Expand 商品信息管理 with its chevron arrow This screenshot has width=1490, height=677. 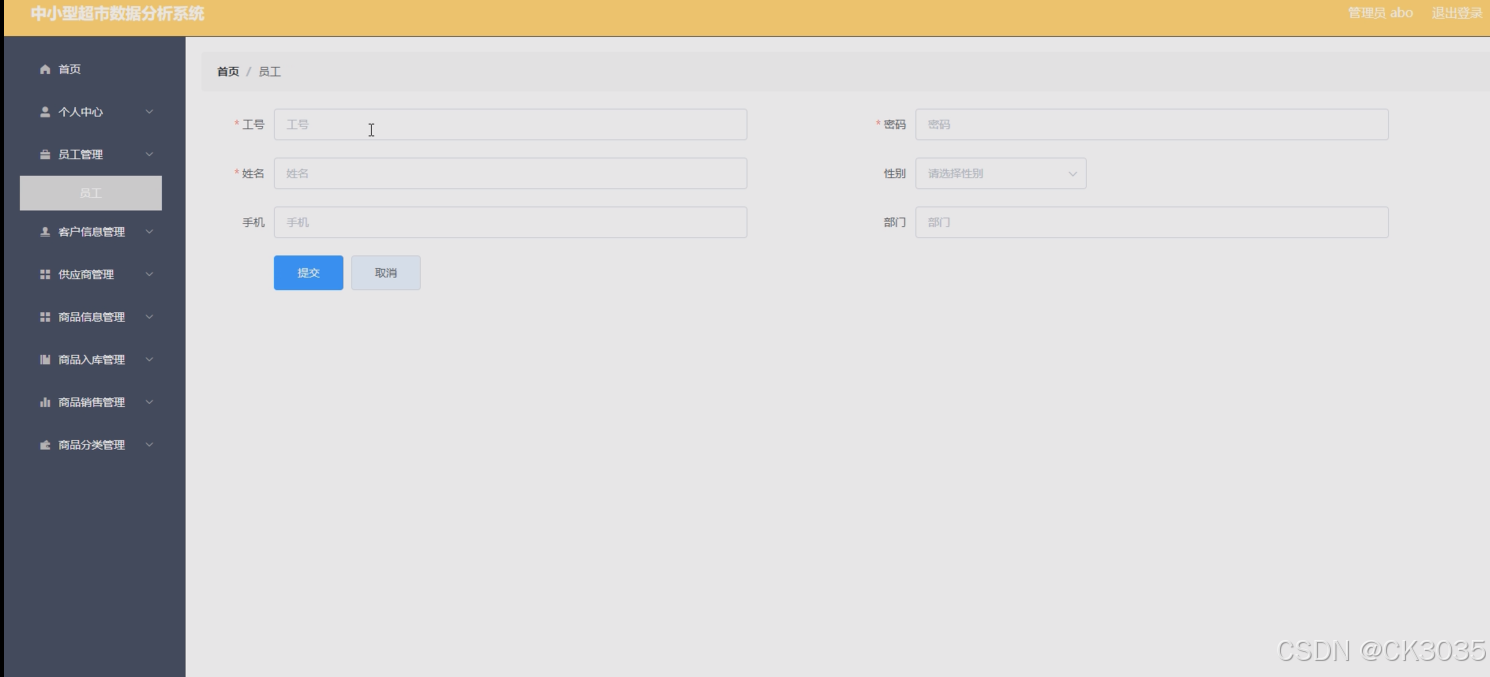pos(149,317)
